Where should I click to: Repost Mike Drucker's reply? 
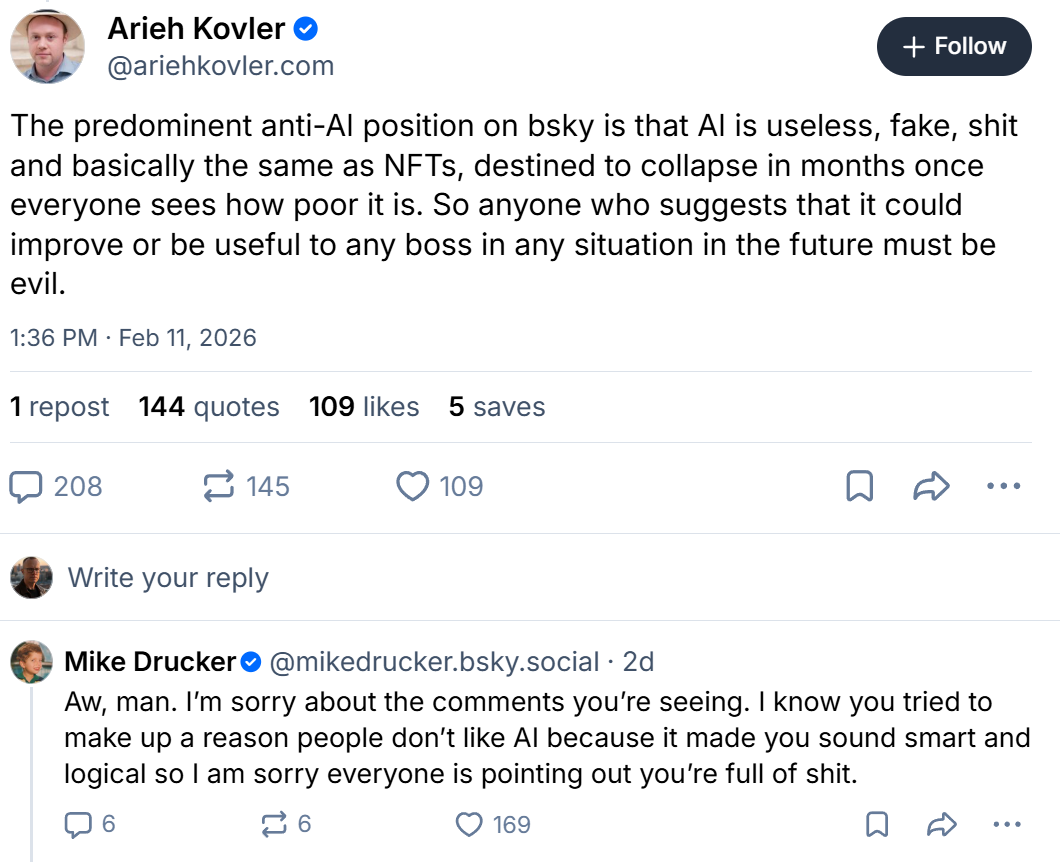[x=273, y=824]
